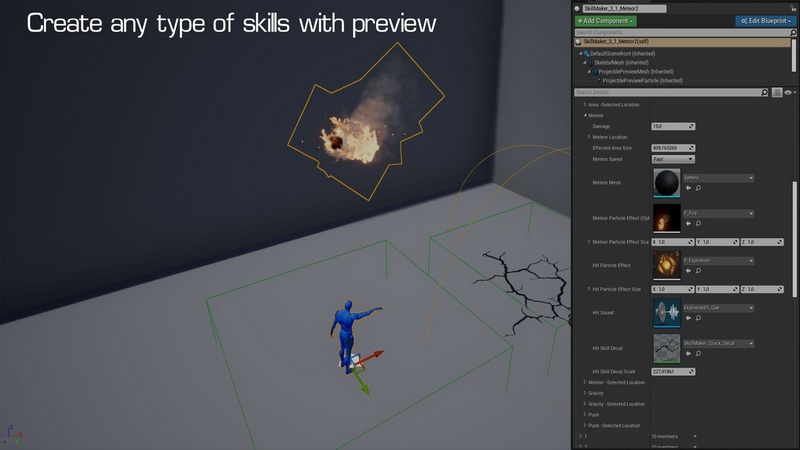Browse to Sphere mesh with magnifier icon
800x450 pixels.
pos(698,187)
